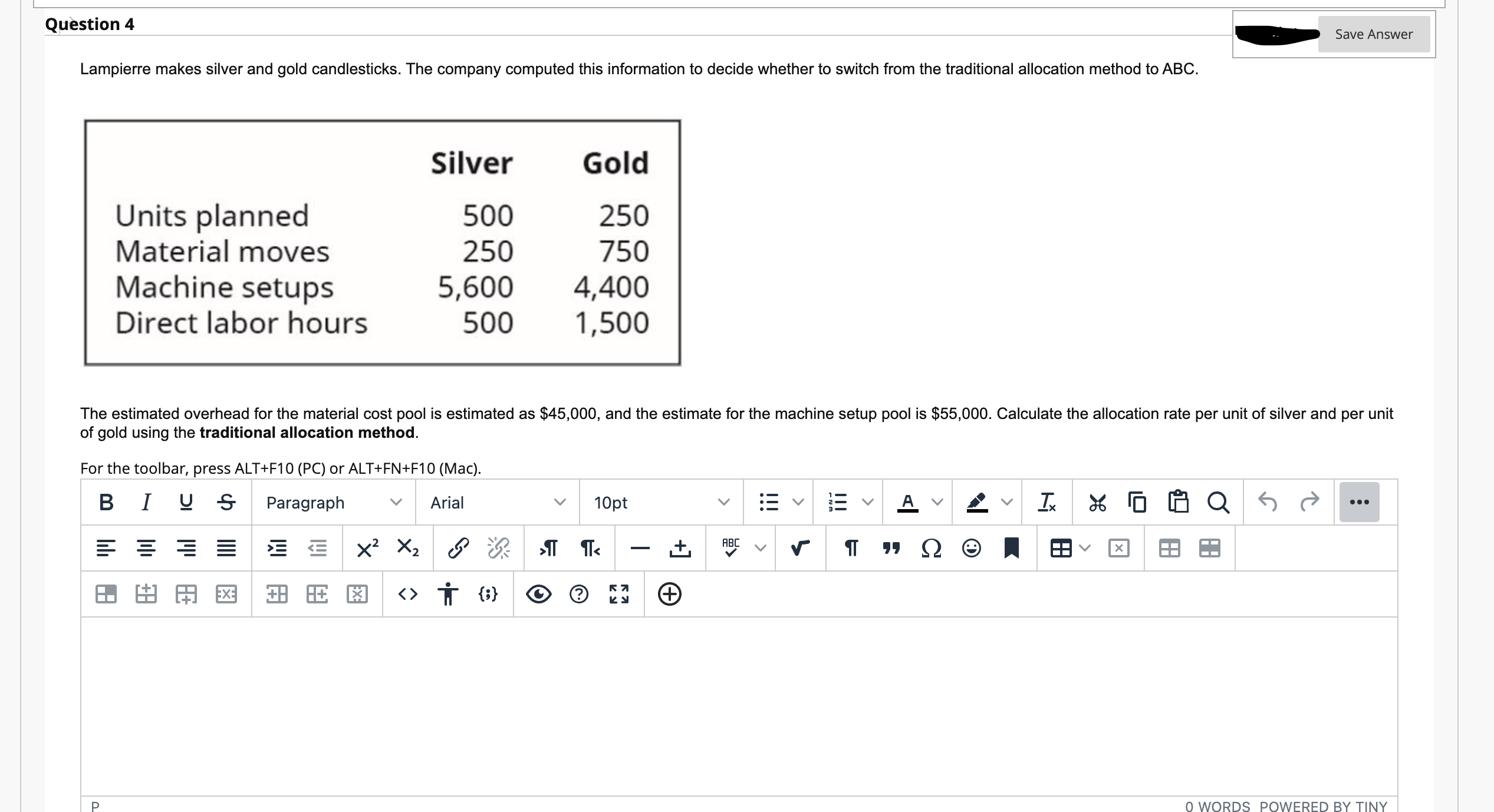Expand the bullet list style options
The width and height of the screenshot is (1494, 812).
click(798, 503)
